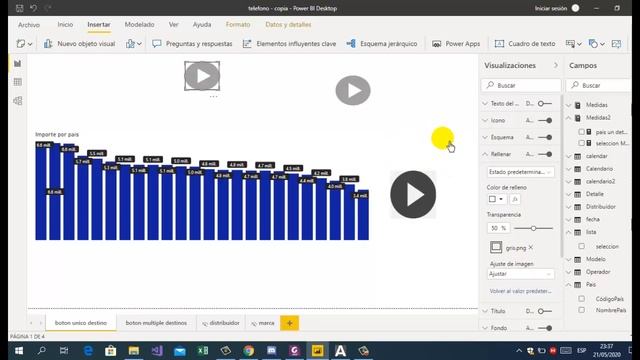
Task: Open more options ellipsis under selected button
Action: click(213, 96)
